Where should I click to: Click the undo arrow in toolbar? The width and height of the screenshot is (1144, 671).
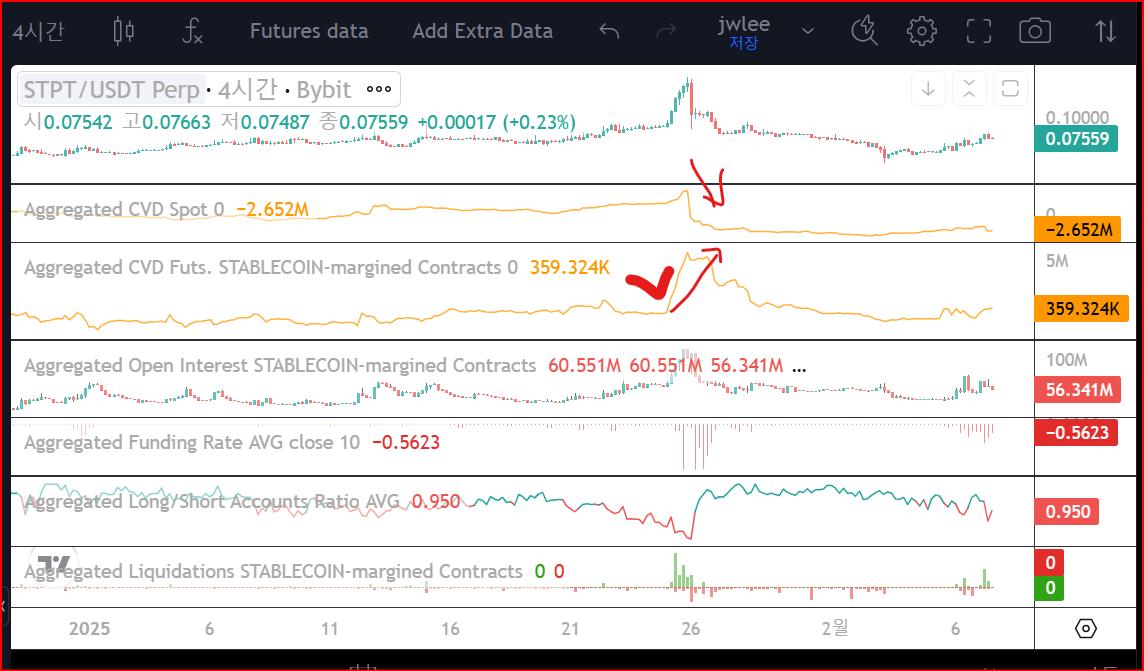(x=609, y=31)
